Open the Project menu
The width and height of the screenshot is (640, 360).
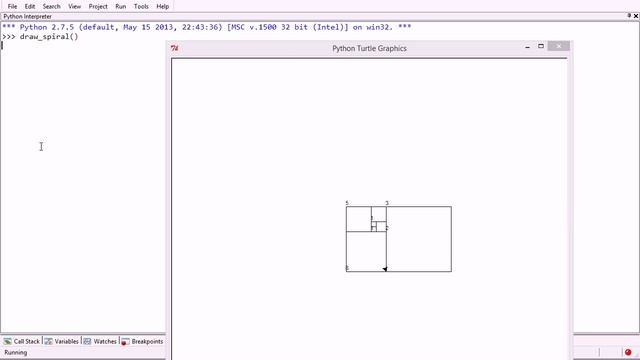[98, 7]
